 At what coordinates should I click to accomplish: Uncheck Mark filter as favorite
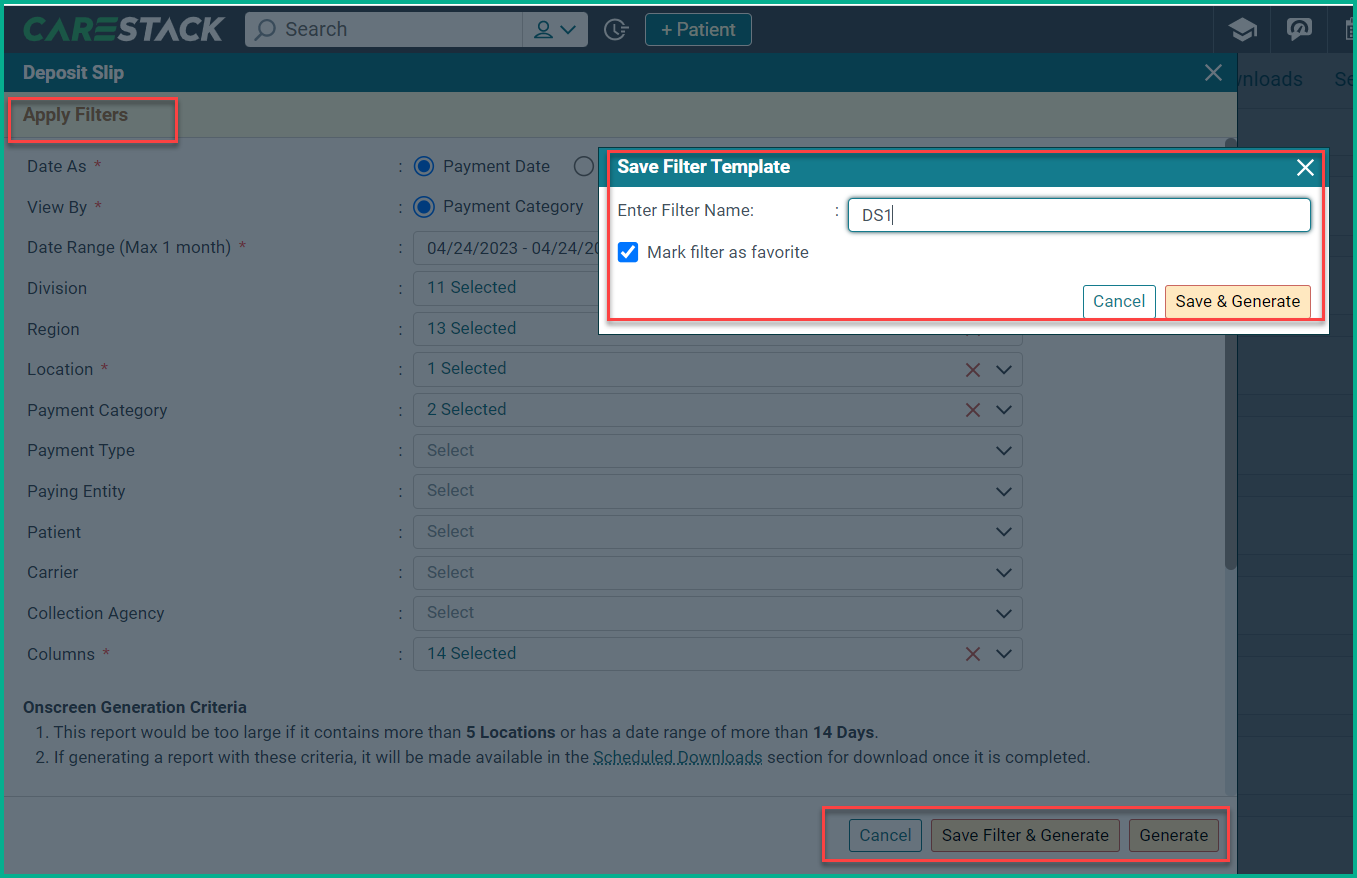[628, 252]
